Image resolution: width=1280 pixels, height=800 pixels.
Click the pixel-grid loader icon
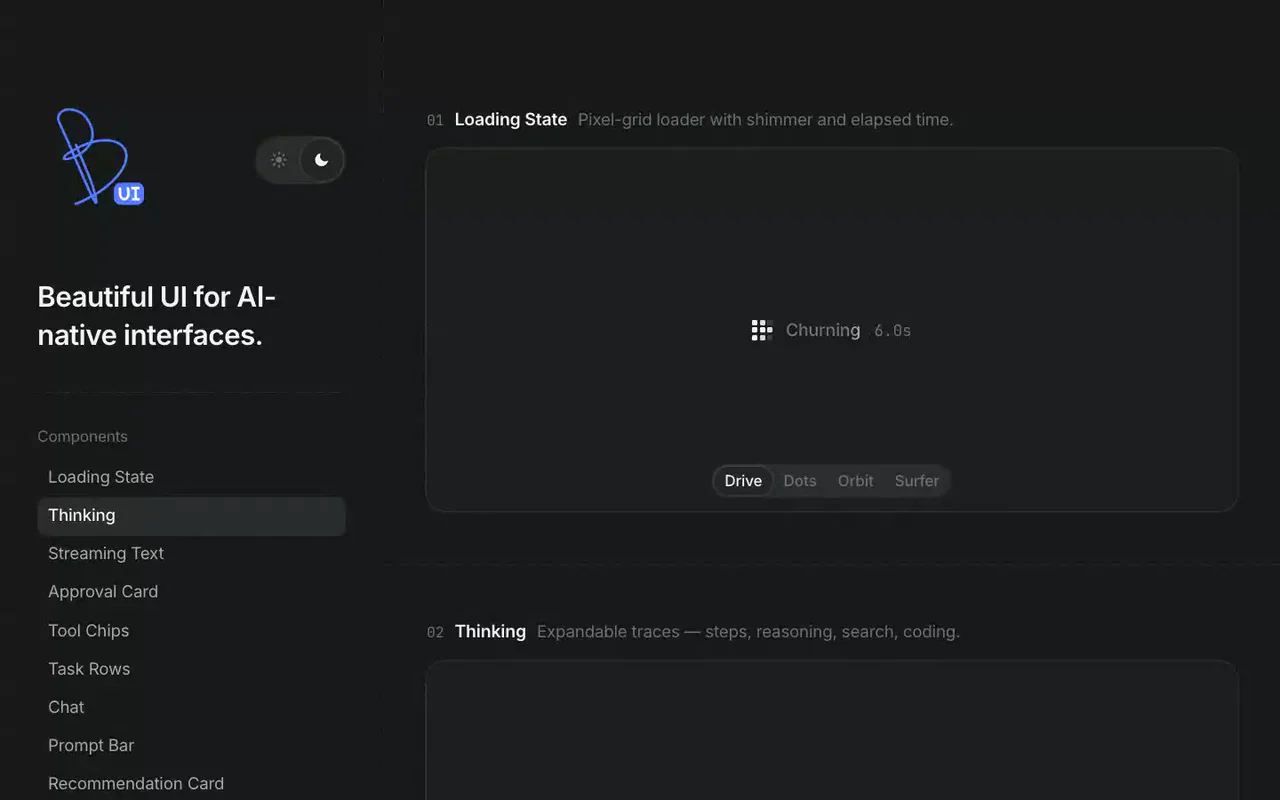[x=762, y=330]
